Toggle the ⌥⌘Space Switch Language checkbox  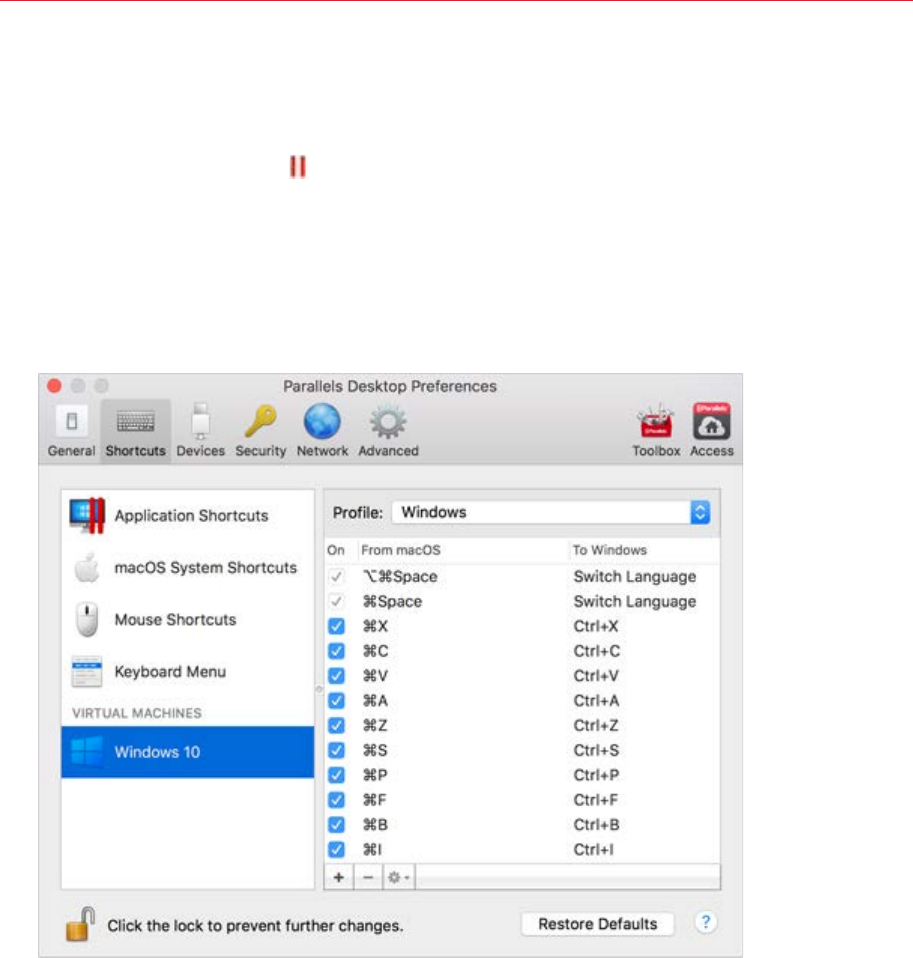(x=336, y=576)
